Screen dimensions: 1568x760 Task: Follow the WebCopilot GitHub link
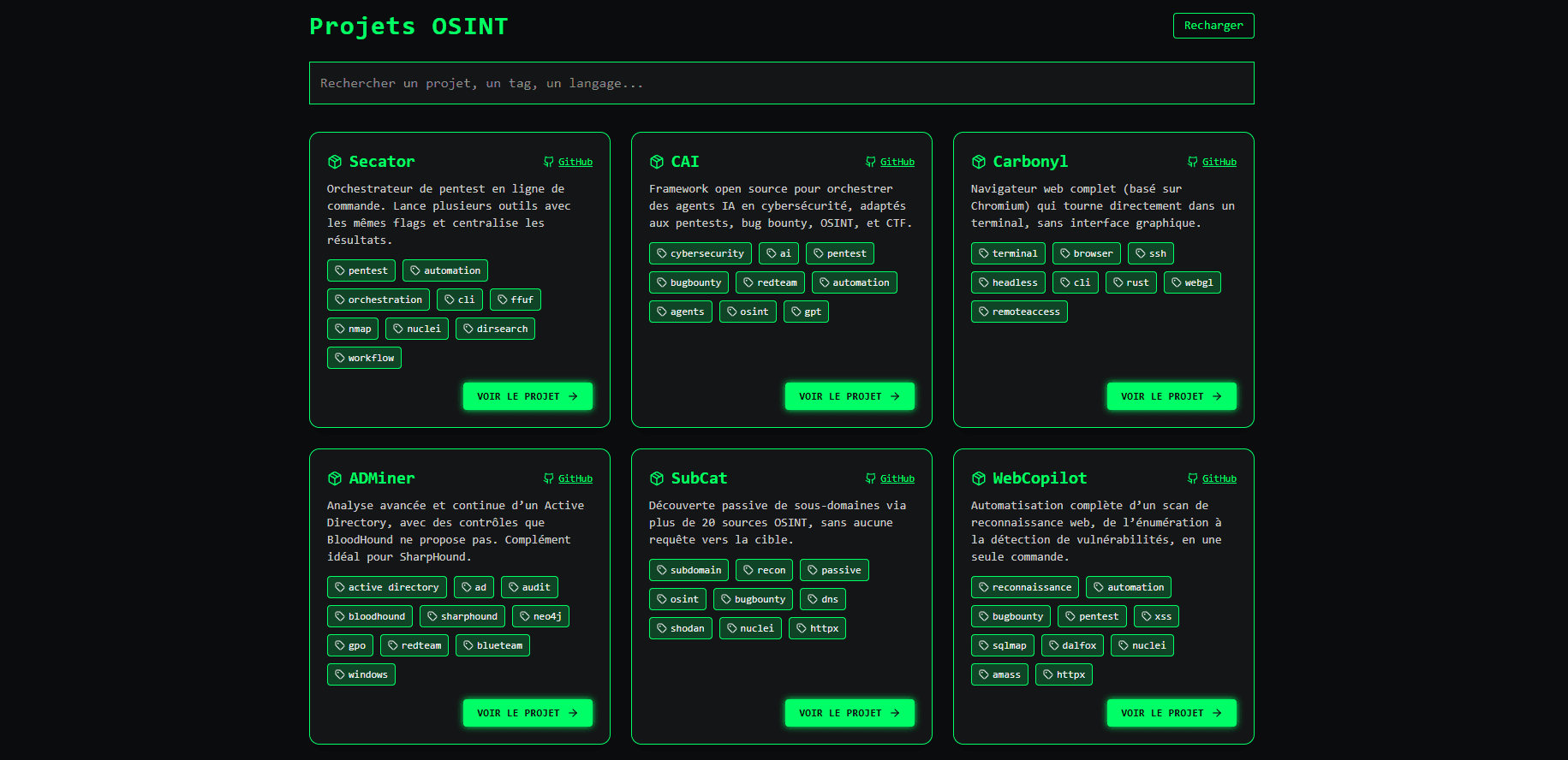tap(1219, 478)
